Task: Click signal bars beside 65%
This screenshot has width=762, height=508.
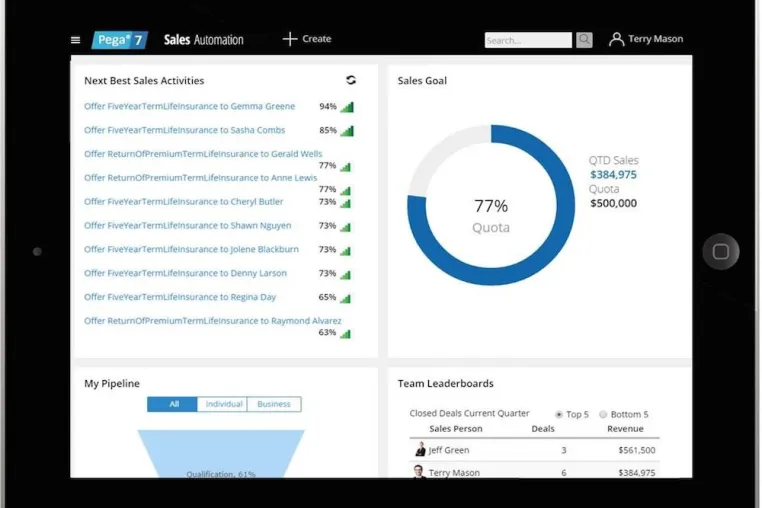Action: coord(346,298)
